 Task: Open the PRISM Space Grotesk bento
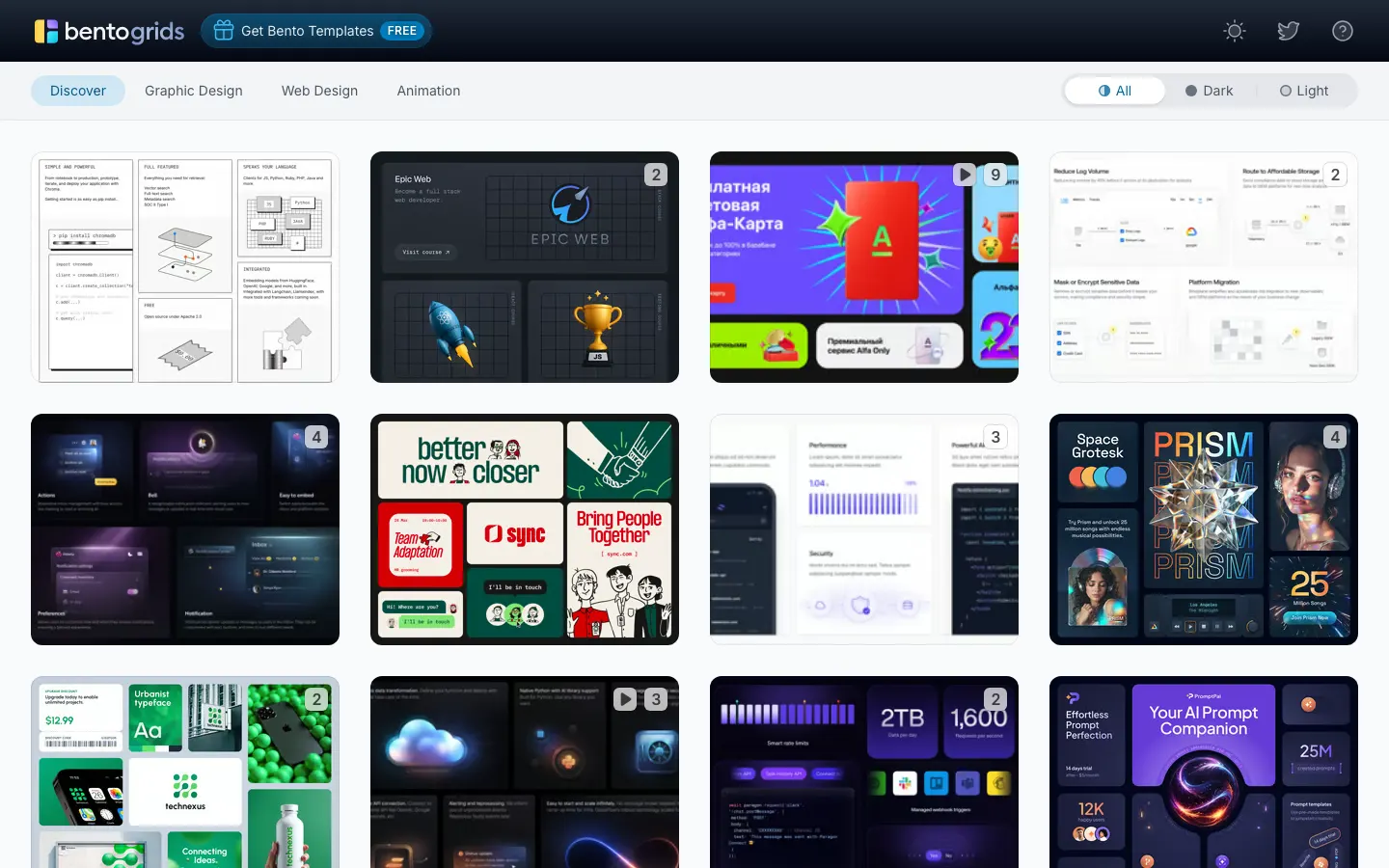coord(1204,529)
